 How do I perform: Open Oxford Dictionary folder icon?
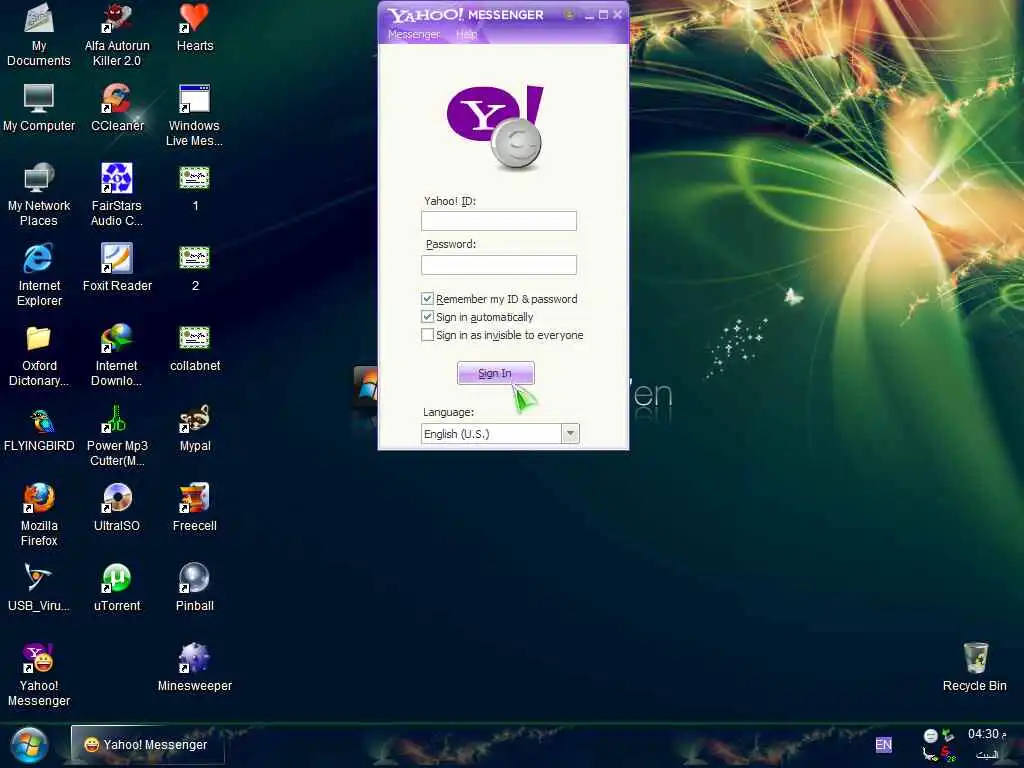[x=39, y=355]
